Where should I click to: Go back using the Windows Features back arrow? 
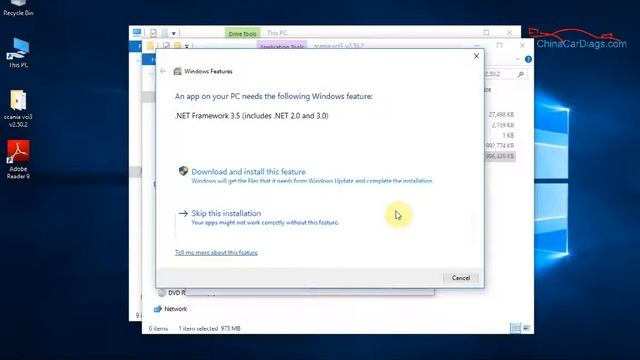coord(163,71)
